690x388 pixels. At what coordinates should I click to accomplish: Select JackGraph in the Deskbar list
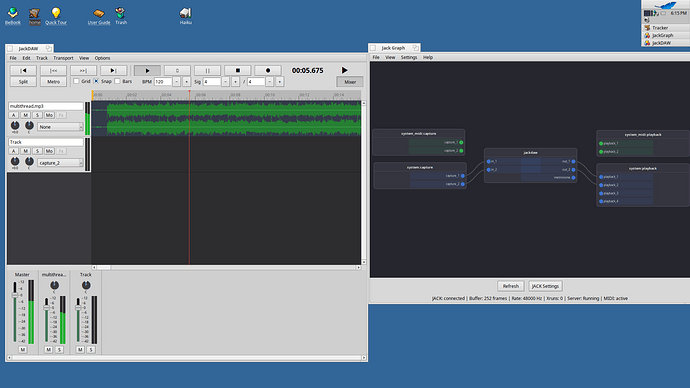[666, 35]
